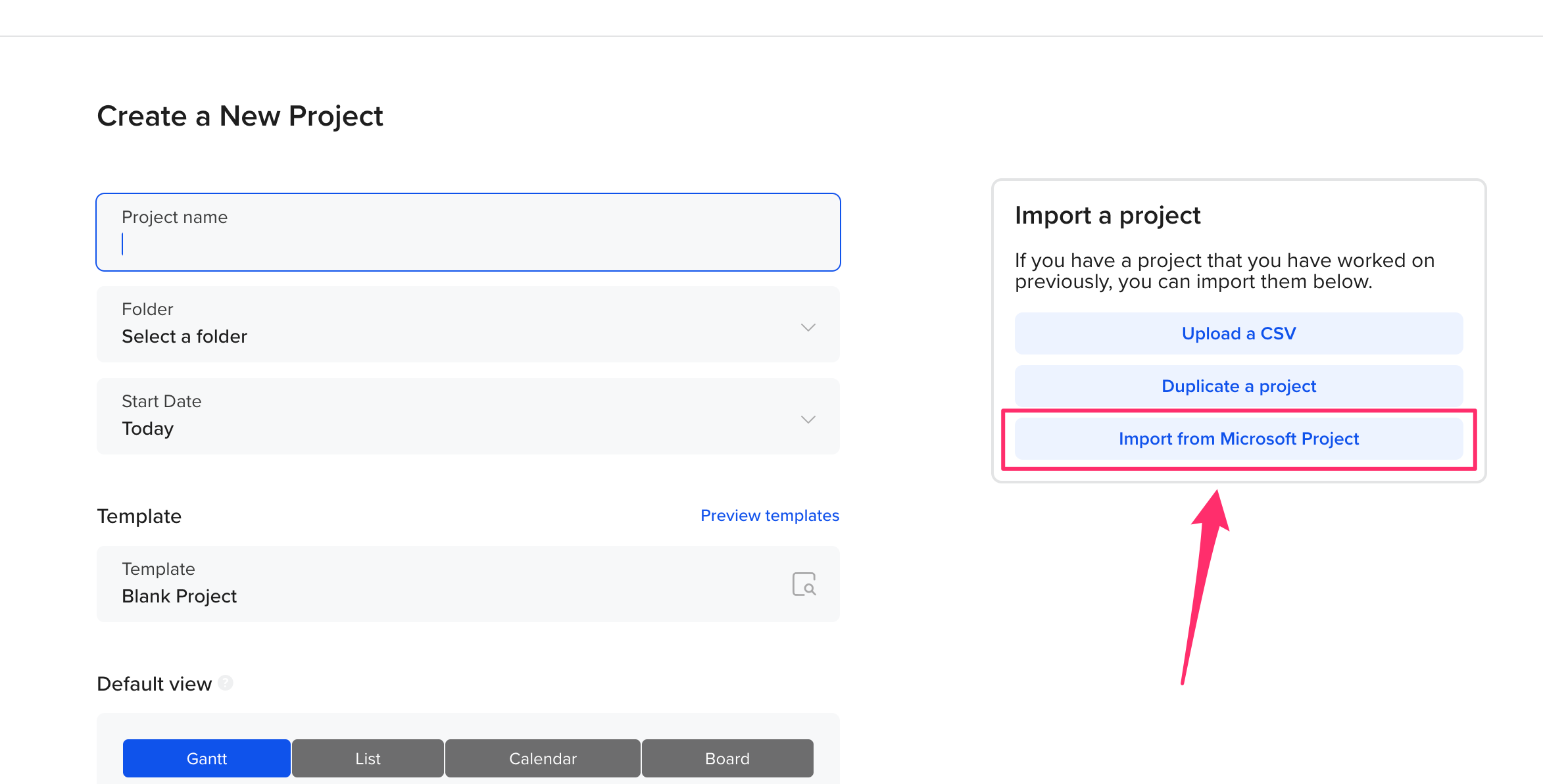The width and height of the screenshot is (1543, 784).
Task: Click Duplicate a project button
Action: [1238, 386]
